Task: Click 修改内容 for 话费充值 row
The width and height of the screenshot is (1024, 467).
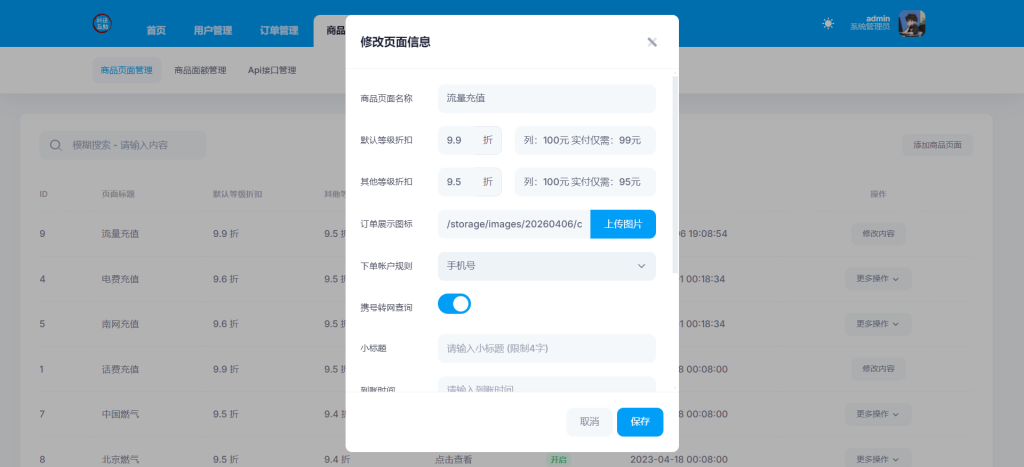Action: click(878, 369)
